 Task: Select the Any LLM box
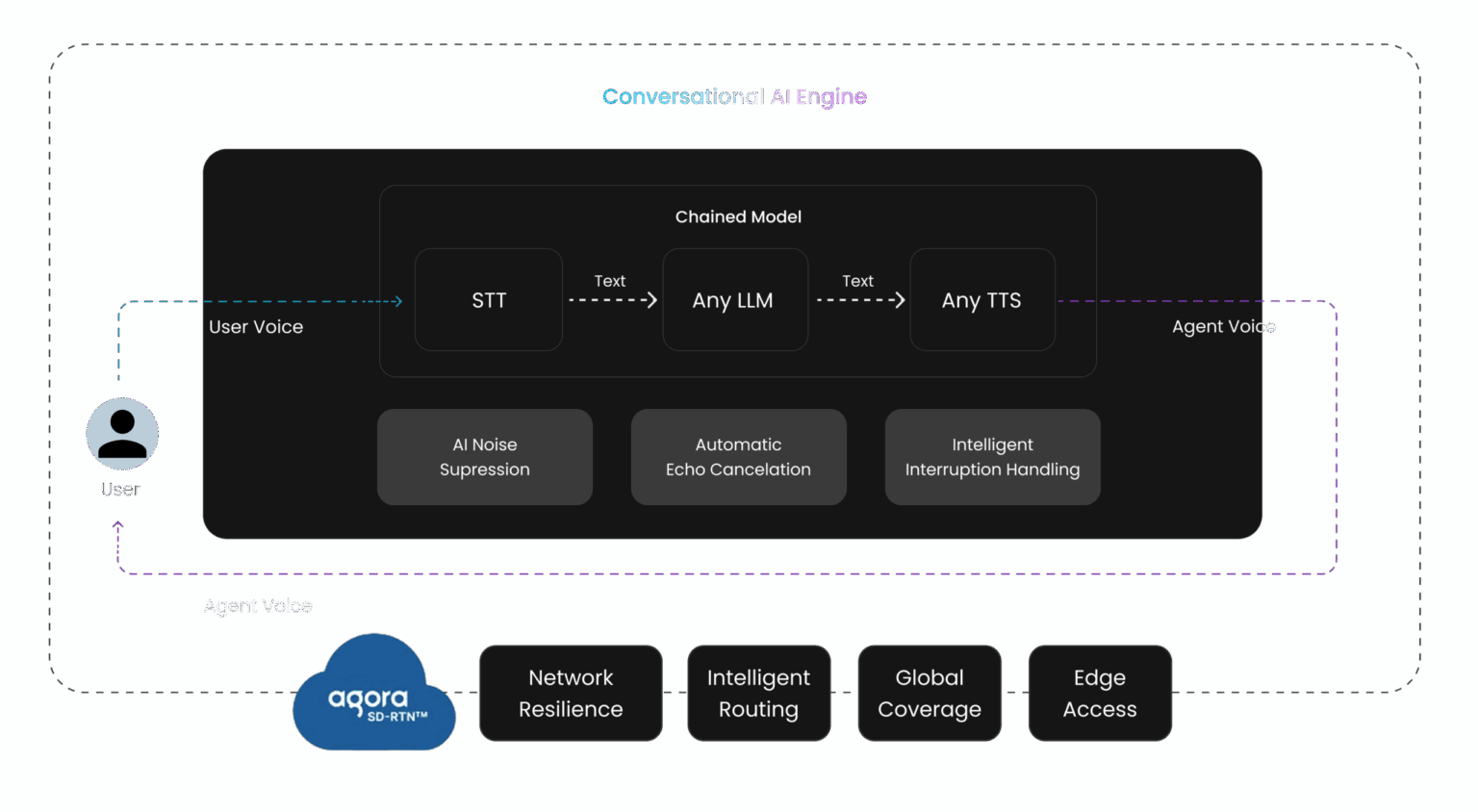pos(735,300)
